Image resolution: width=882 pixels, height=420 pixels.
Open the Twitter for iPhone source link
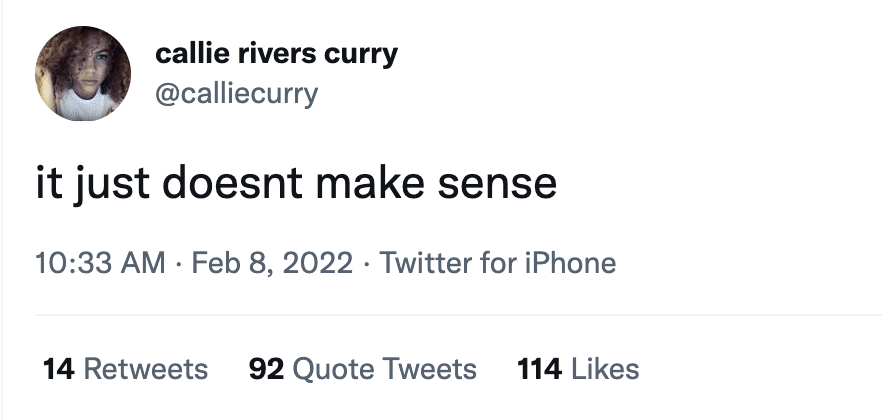498,263
